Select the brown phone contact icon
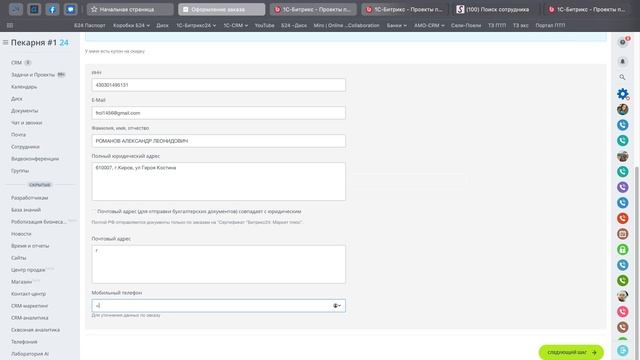Image resolution: width=640 pixels, height=360 pixels. [x=622, y=327]
